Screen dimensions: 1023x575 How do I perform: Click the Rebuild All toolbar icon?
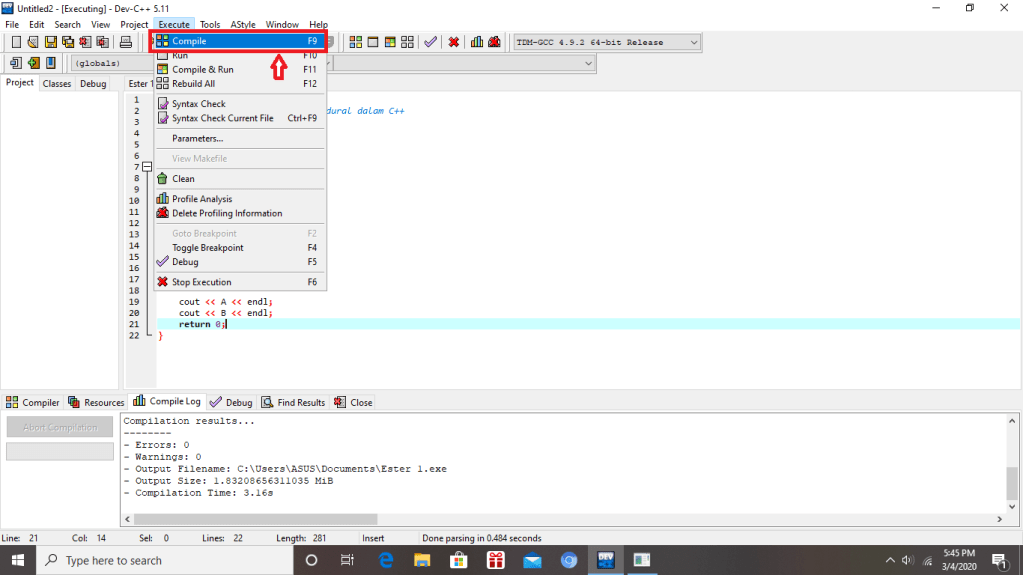(407, 42)
